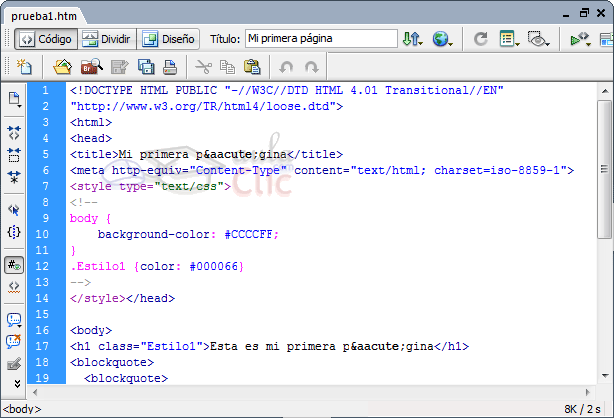The width and height of the screenshot is (614, 418).
Task: Toggle line numbers in coding toolbar
Action: [x=14, y=265]
